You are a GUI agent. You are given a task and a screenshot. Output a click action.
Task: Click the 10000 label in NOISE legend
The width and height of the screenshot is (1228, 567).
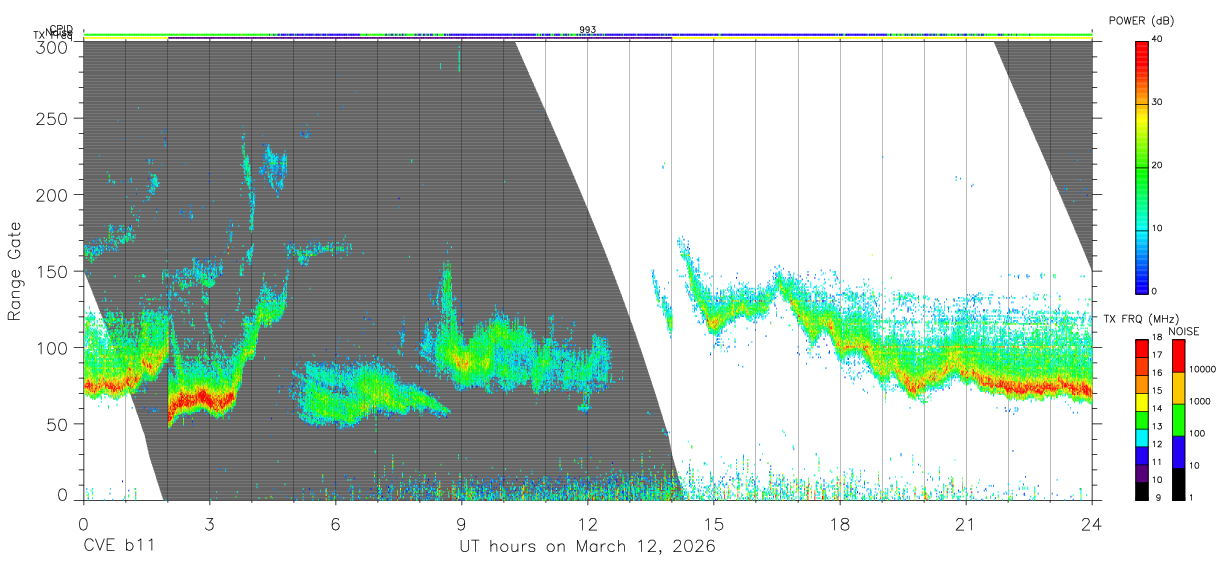[1201, 369]
